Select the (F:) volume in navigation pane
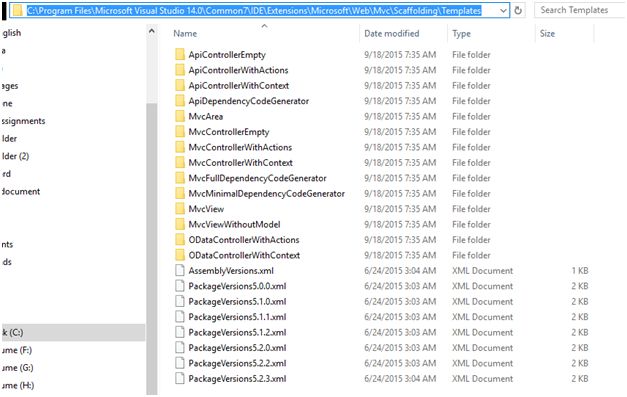The height and width of the screenshot is (397, 627). (17, 350)
